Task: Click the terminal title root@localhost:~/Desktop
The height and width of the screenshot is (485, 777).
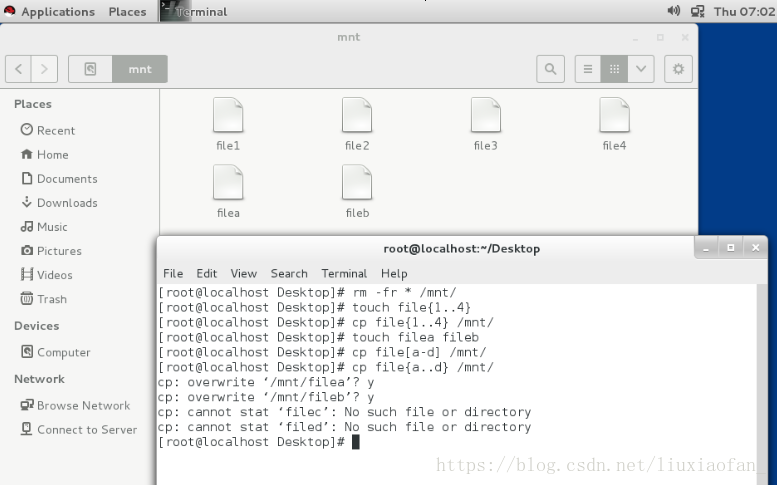Action: coord(461,249)
